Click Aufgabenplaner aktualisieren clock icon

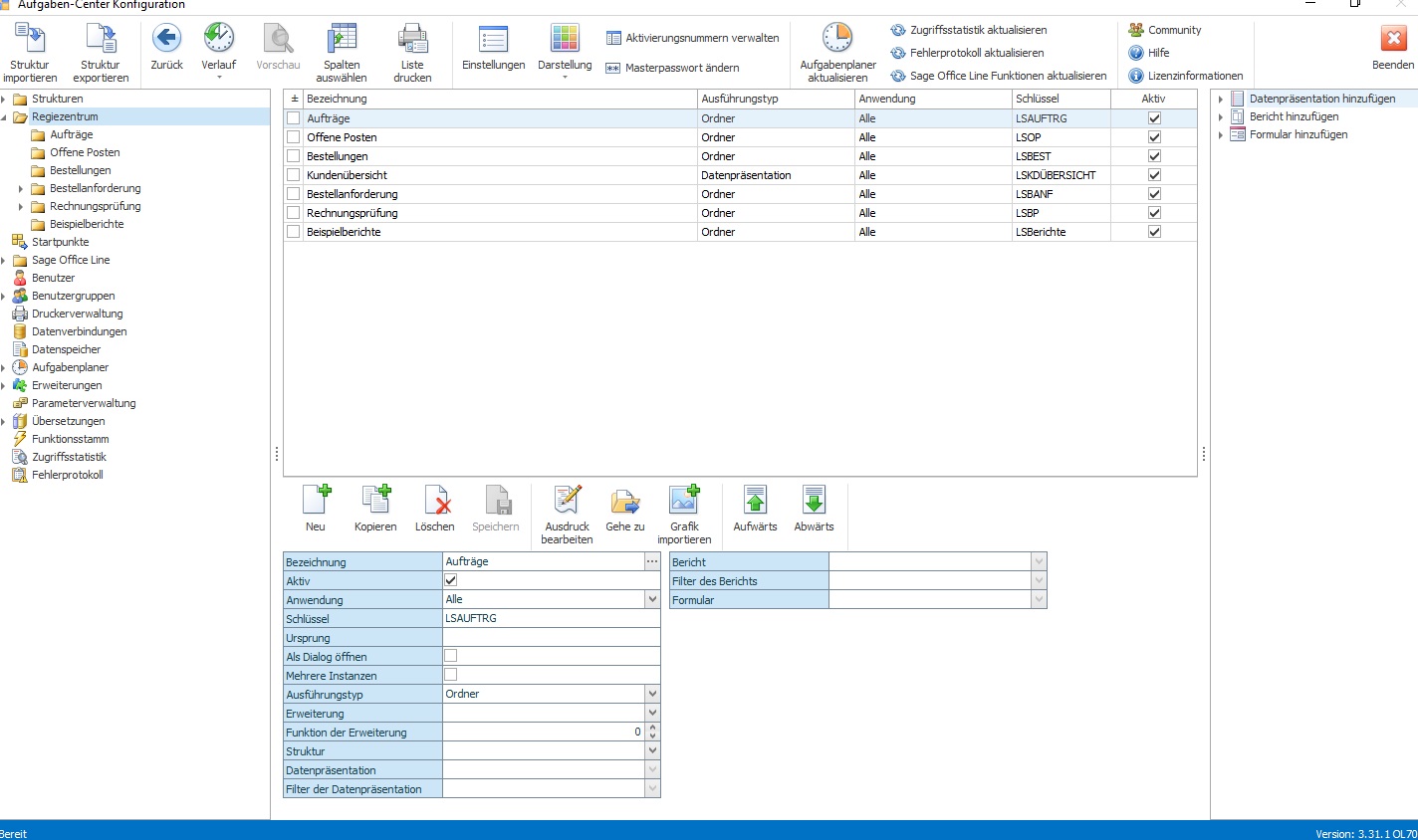tap(837, 39)
